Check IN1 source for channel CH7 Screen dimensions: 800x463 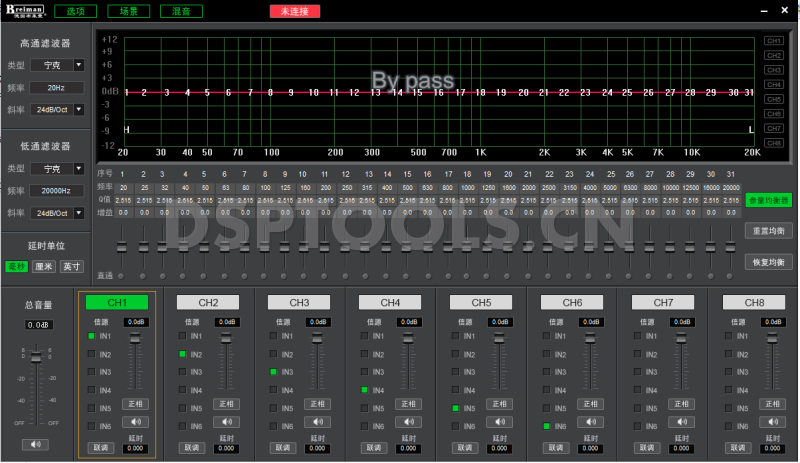click(x=638, y=337)
